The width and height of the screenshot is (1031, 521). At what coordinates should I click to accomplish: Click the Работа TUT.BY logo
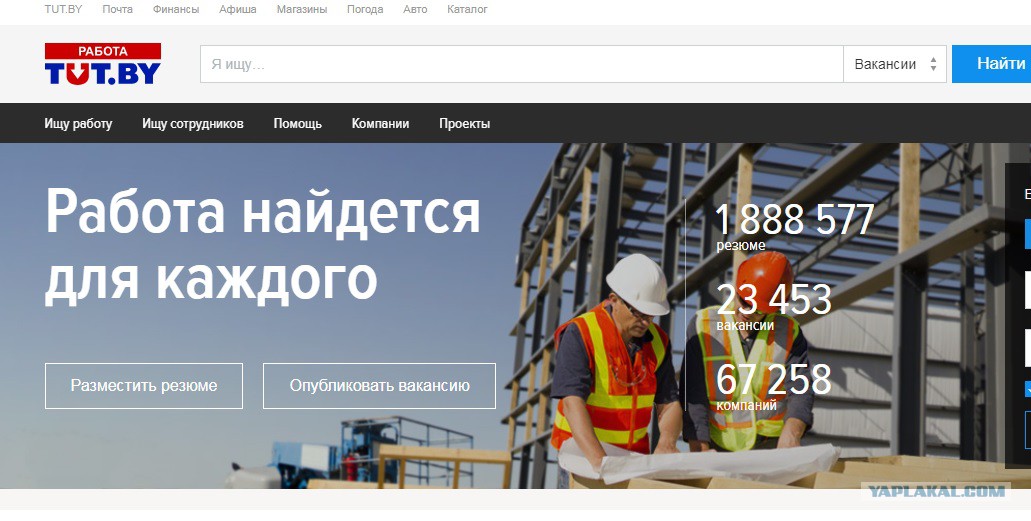(x=102, y=64)
